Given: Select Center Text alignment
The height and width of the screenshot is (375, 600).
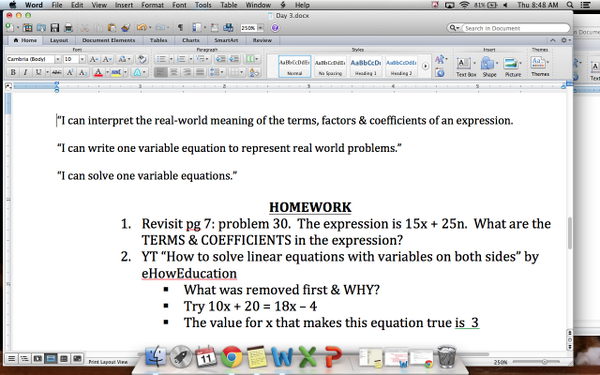Looking at the screenshot, I should (174, 72).
